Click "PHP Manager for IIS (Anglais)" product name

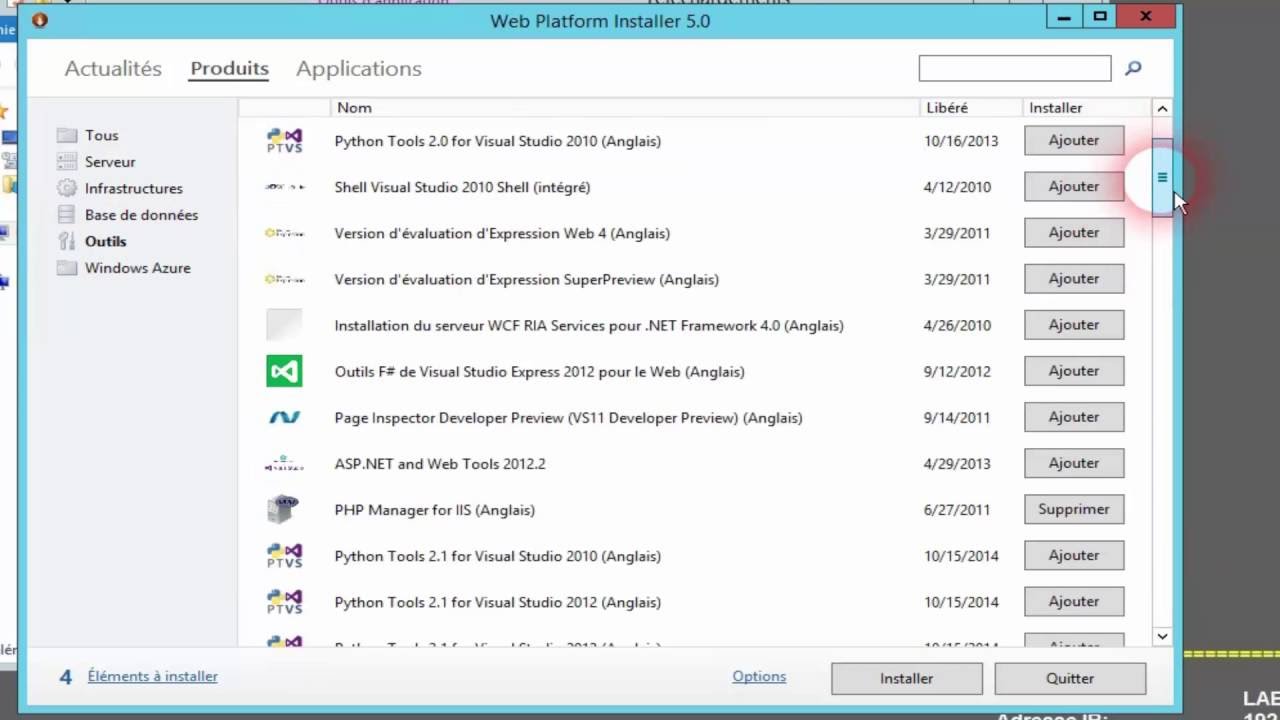[x=434, y=510]
